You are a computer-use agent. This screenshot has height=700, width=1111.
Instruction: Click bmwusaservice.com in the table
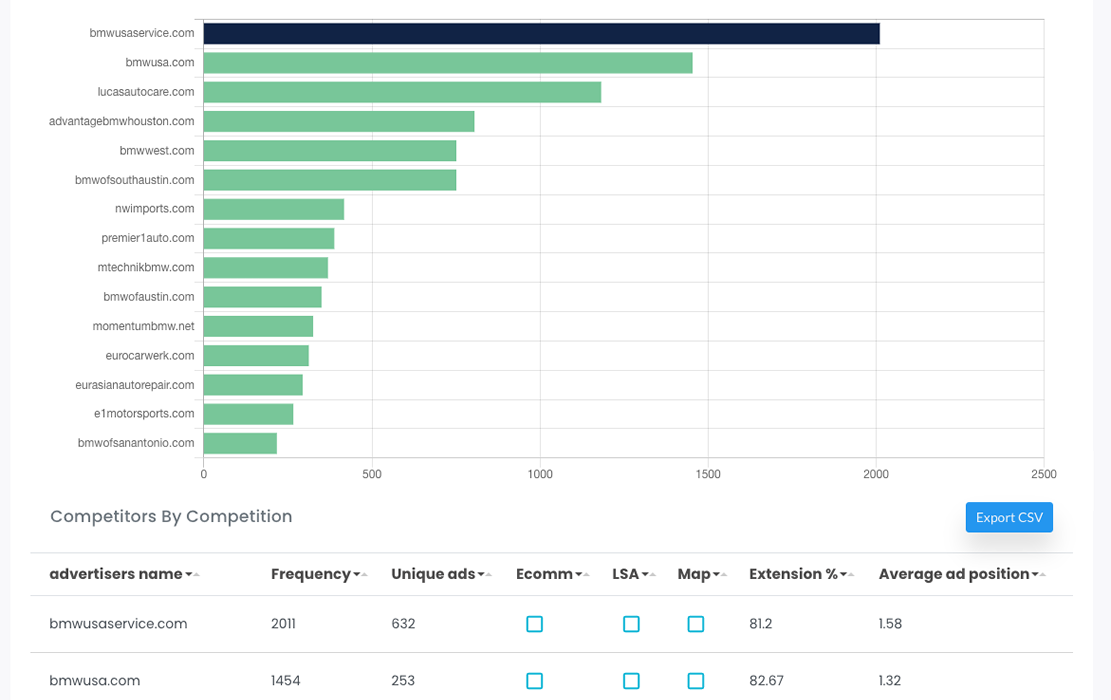click(118, 623)
